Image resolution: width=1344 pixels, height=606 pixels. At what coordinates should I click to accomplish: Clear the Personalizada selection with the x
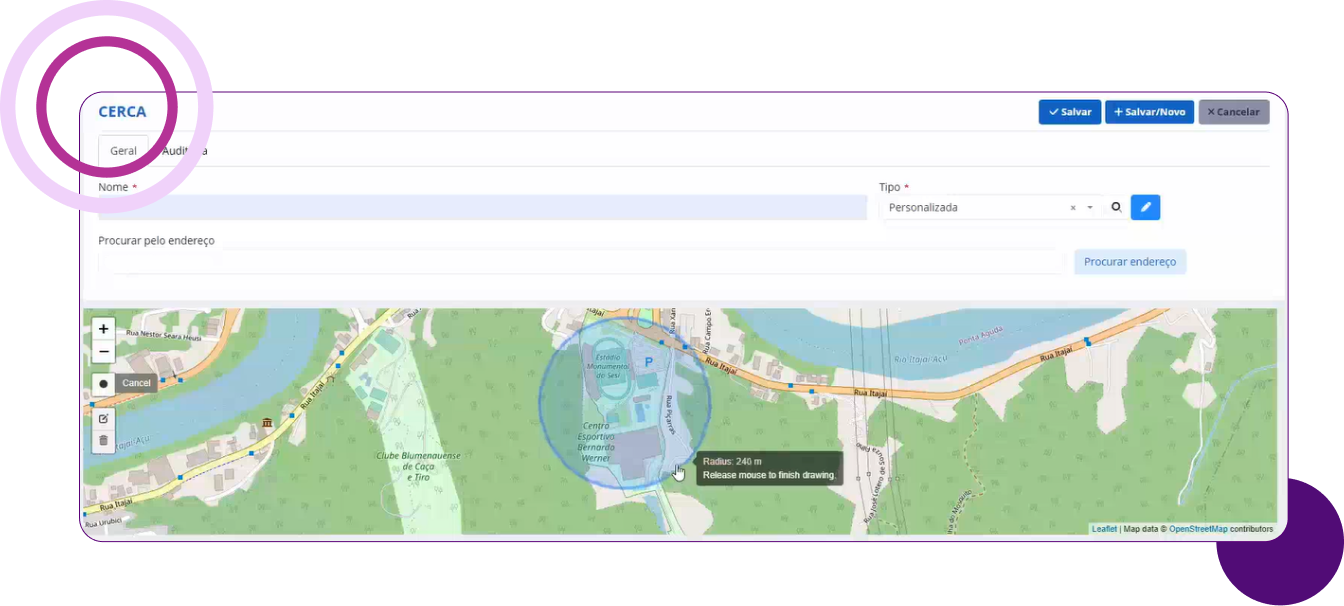pyautogui.click(x=1073, y=208)
